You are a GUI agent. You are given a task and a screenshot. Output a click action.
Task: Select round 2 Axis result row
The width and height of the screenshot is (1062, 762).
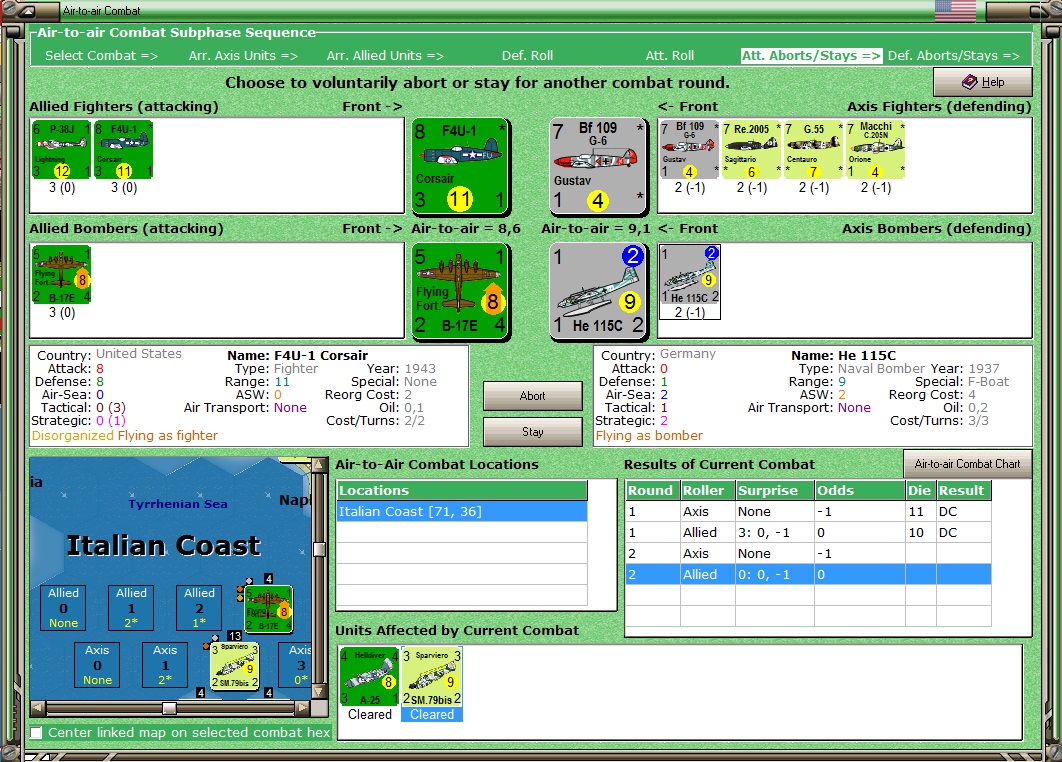point(808,553)
